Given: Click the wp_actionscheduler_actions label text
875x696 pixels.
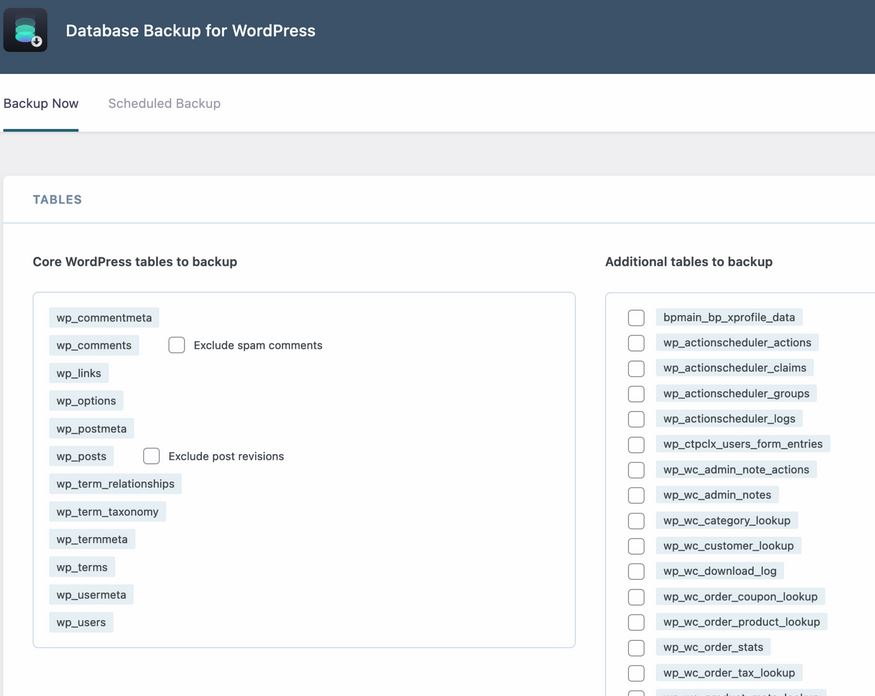Looking at the screenshot, I should 737,343.
